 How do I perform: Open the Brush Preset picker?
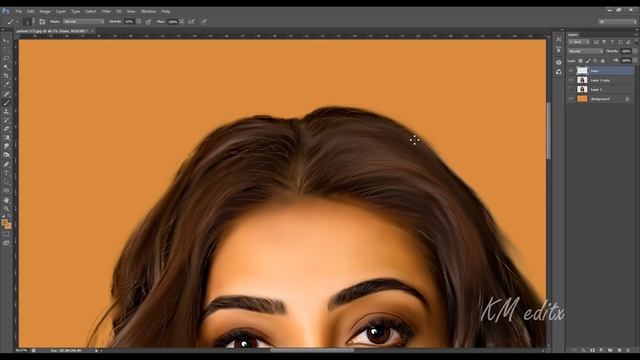coord(29,22)
